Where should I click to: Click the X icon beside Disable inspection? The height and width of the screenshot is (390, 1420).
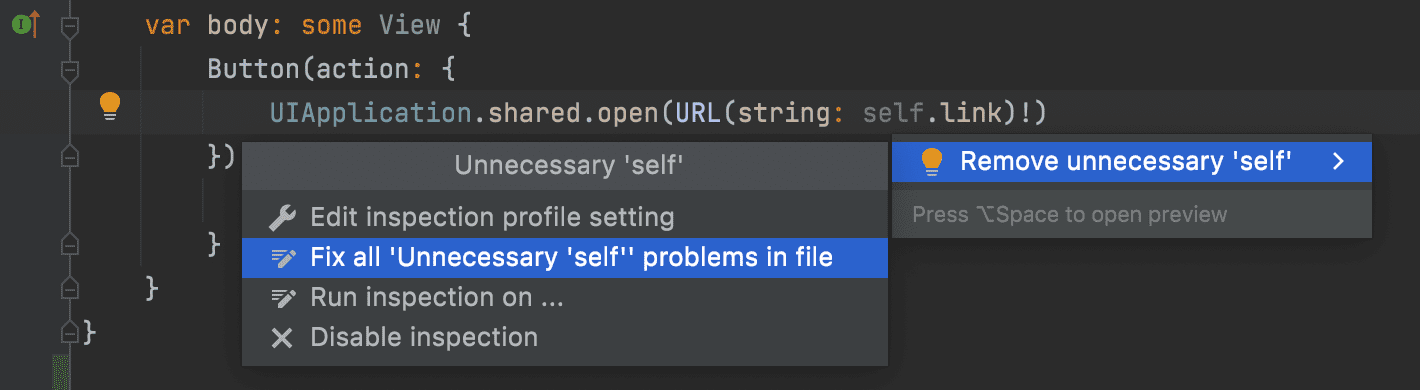click(x=283, y=338)
